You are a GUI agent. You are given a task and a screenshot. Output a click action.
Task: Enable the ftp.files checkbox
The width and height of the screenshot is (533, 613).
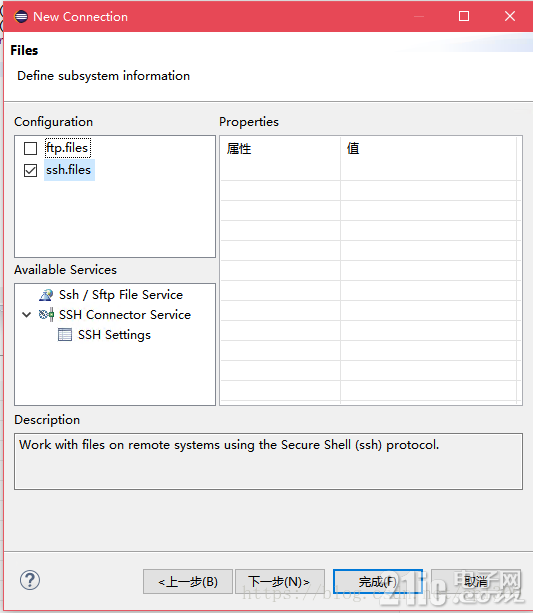tap(31, 149)
